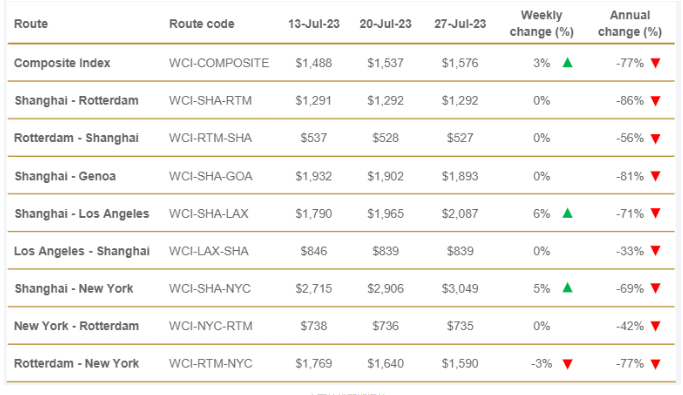The image size is (683, 395).
Task: Click the WCI-SHA-GOA route code
Action: click(x=211, y=176)
